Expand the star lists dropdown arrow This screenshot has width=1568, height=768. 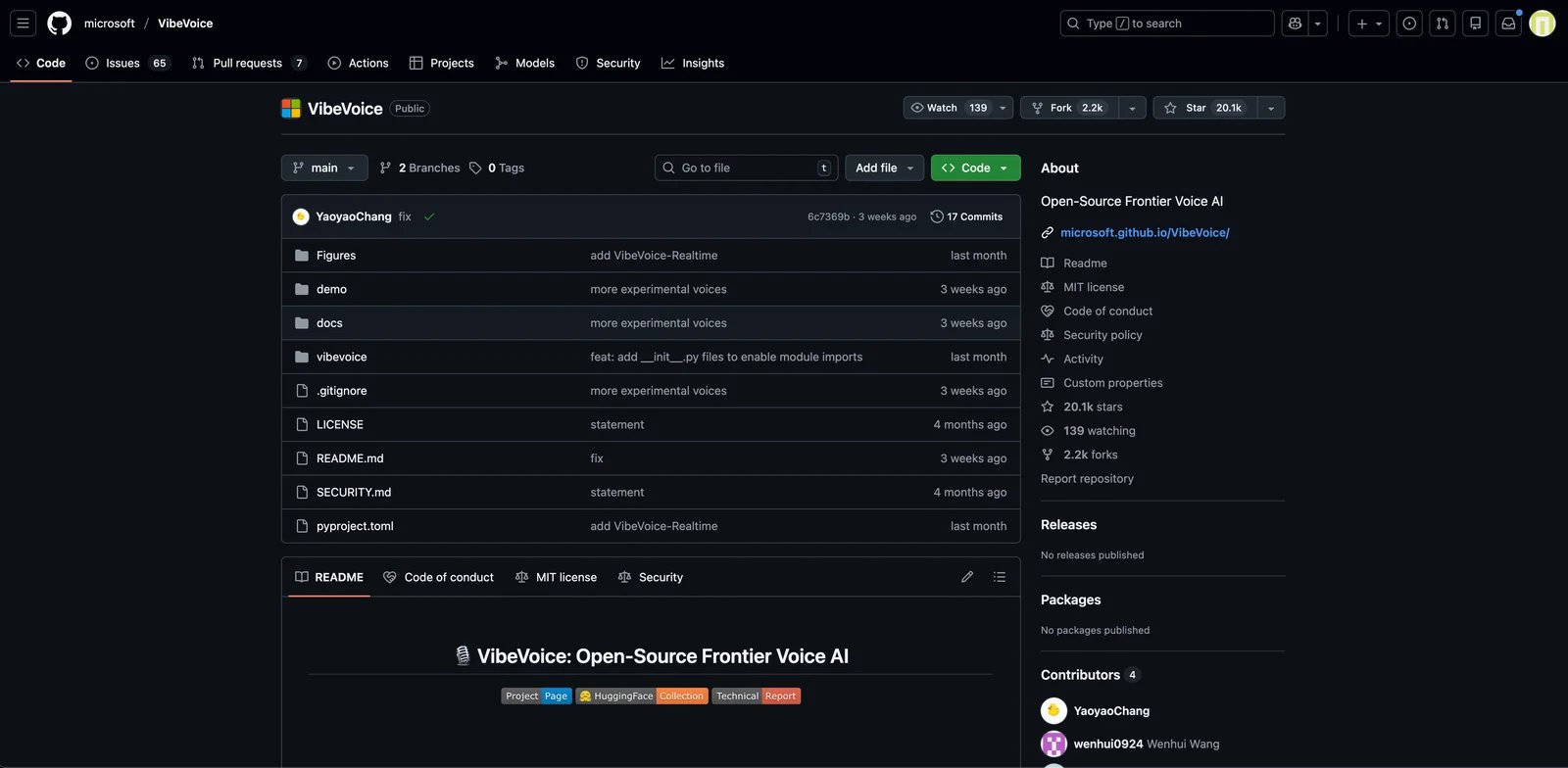pos(1271,108)
